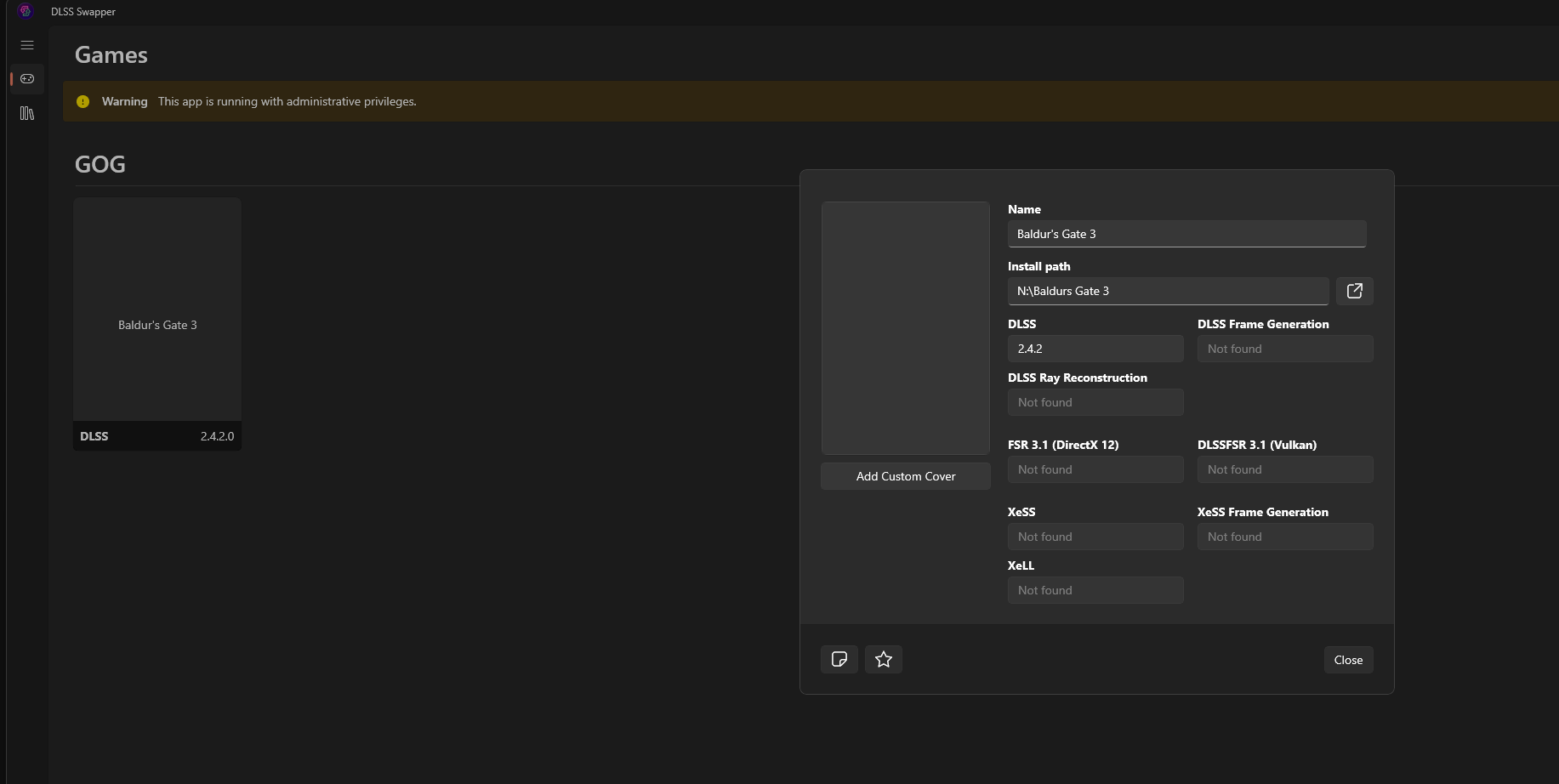This screenshot has height=784, width=1559.
Task: Click the Add Custom Cover button
Action: coord(905,476)
